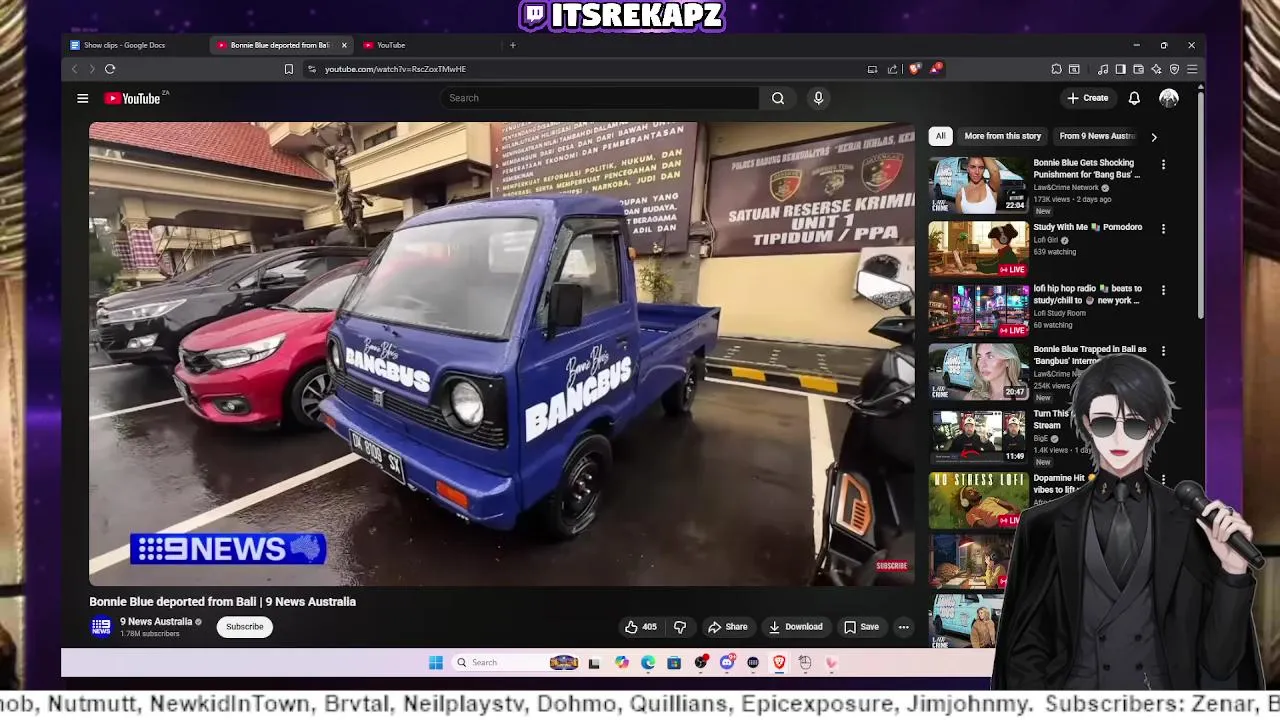The image size is (1280, 720).
Task: Open YouTube notifications bell
Action: [1134, 98]
